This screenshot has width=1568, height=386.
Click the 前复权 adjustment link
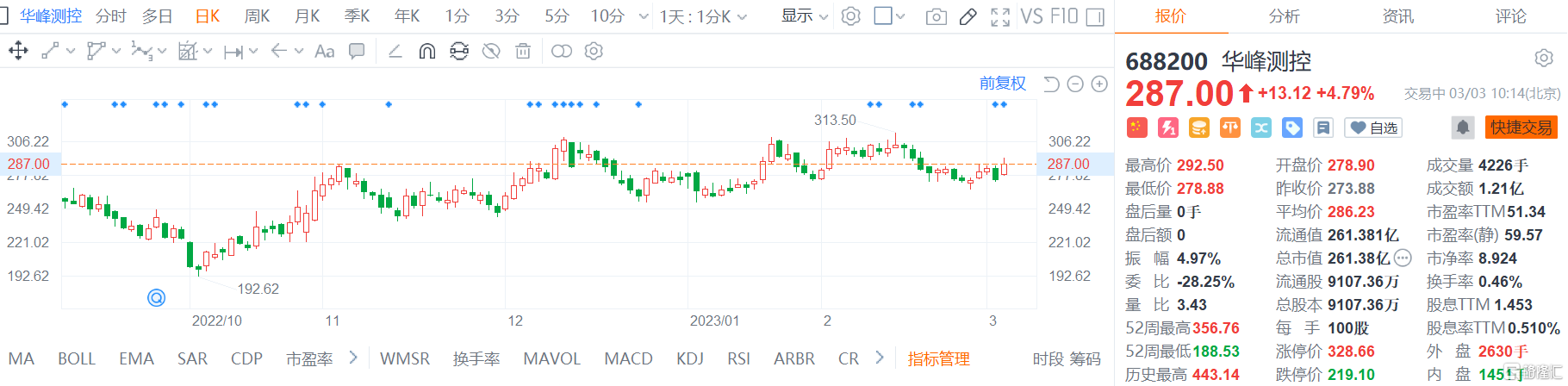pos(1003,84)
